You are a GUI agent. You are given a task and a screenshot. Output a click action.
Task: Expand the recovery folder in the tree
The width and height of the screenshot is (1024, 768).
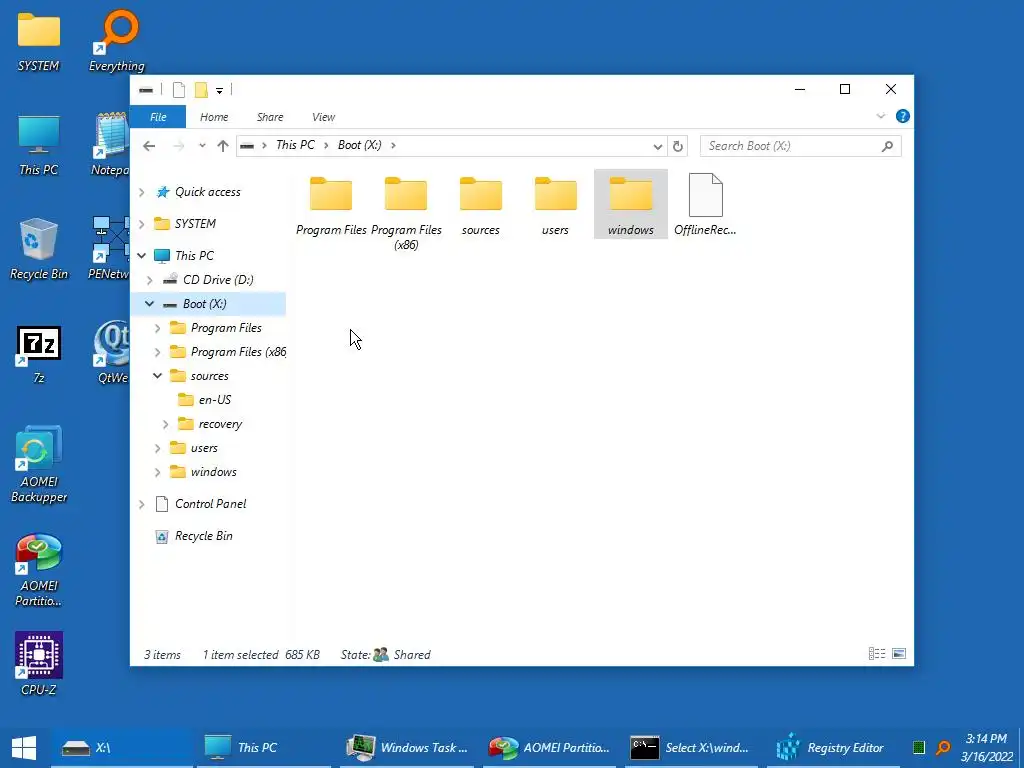(165, 424)
